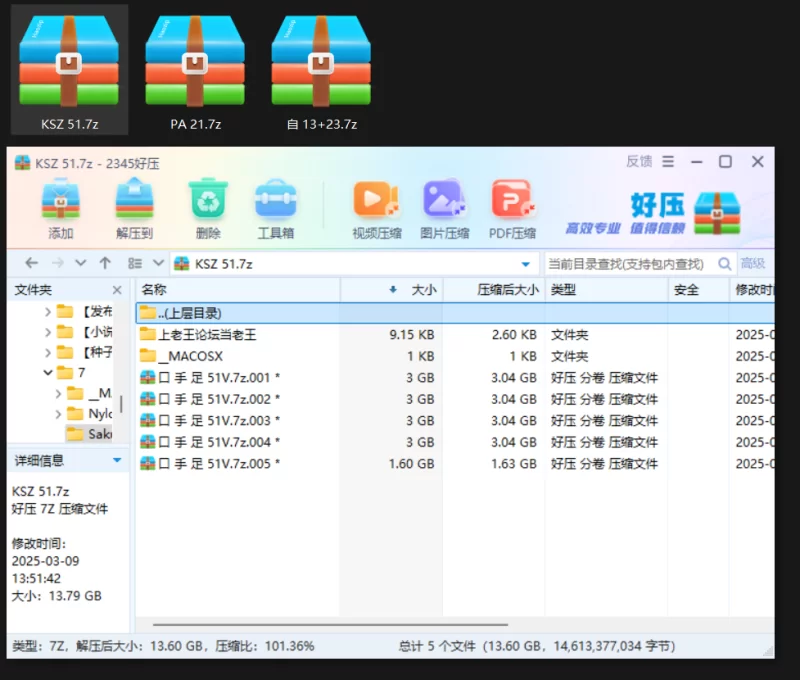Select the 上老王论坛当老王 folder row
Image resolution: width=800 pixels, height=680 pixels.
[455, 335]
